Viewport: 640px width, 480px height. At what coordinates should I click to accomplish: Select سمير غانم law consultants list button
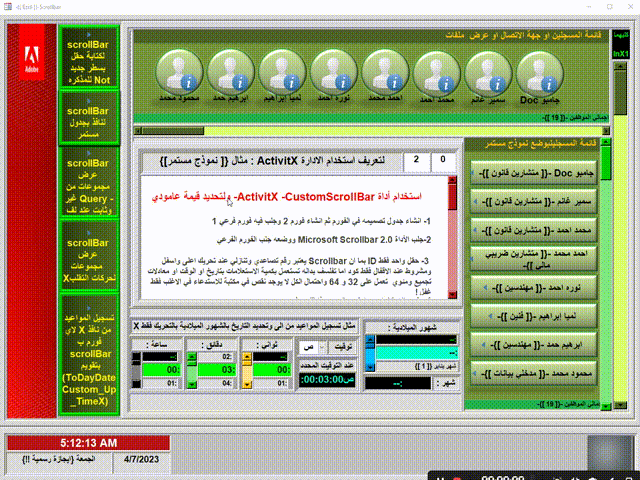(x=533, y=202)
